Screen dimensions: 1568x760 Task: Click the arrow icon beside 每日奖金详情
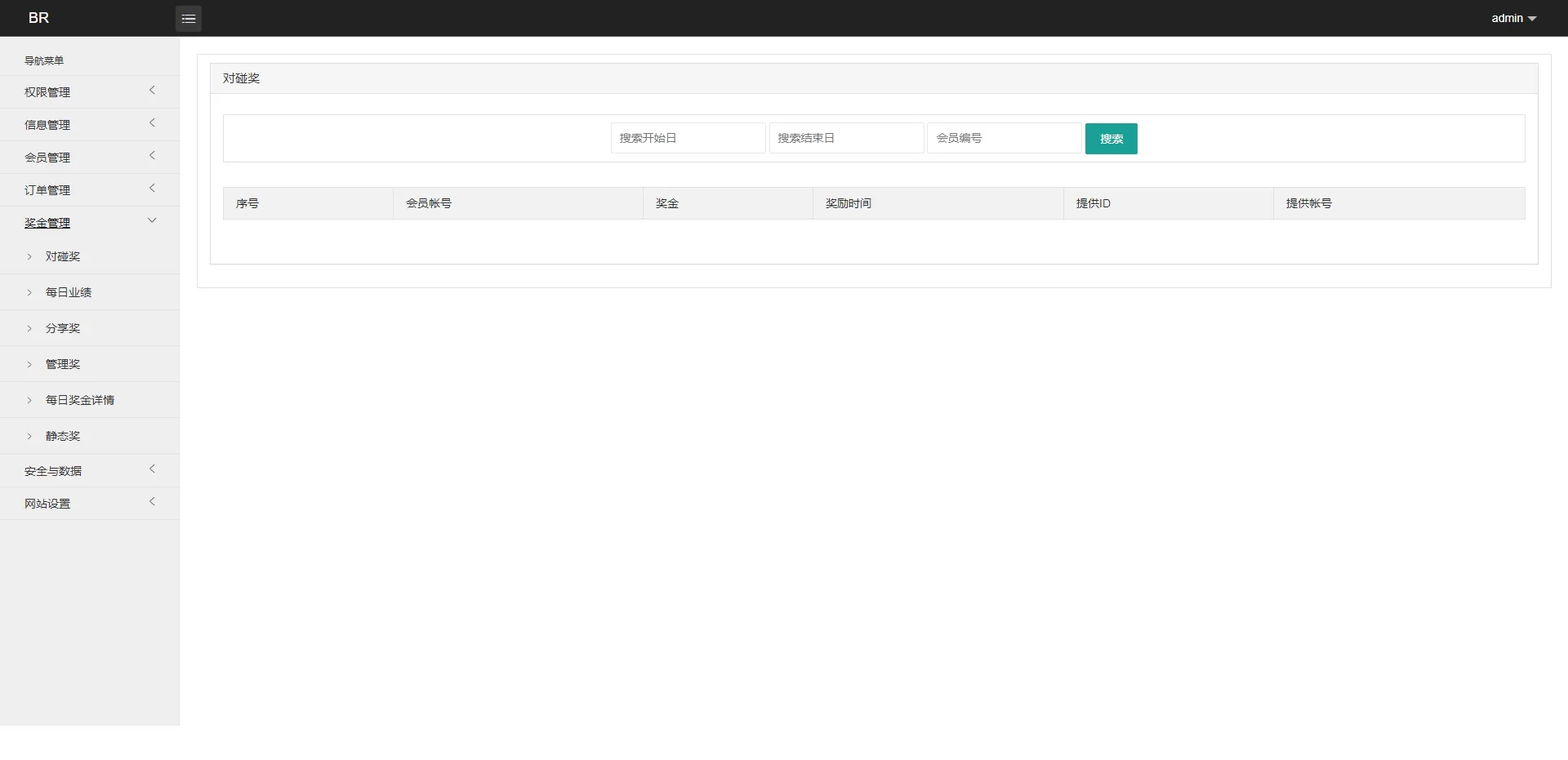[30, 399]
